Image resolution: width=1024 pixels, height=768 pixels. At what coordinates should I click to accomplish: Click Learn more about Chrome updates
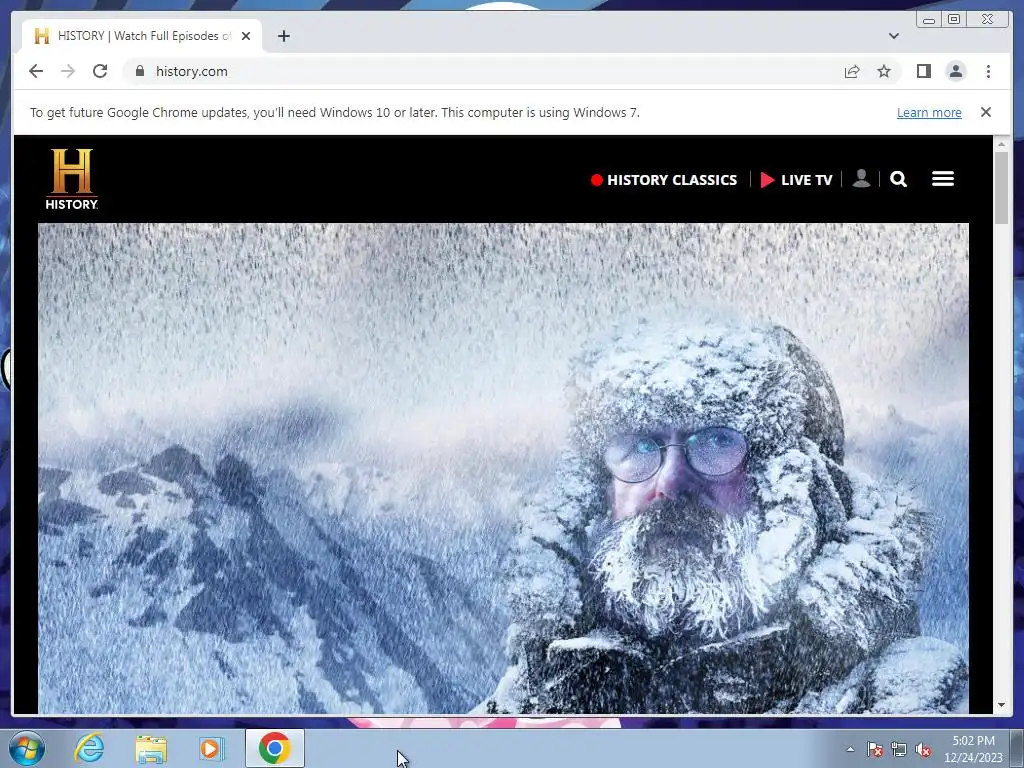(x=929, y=112)
